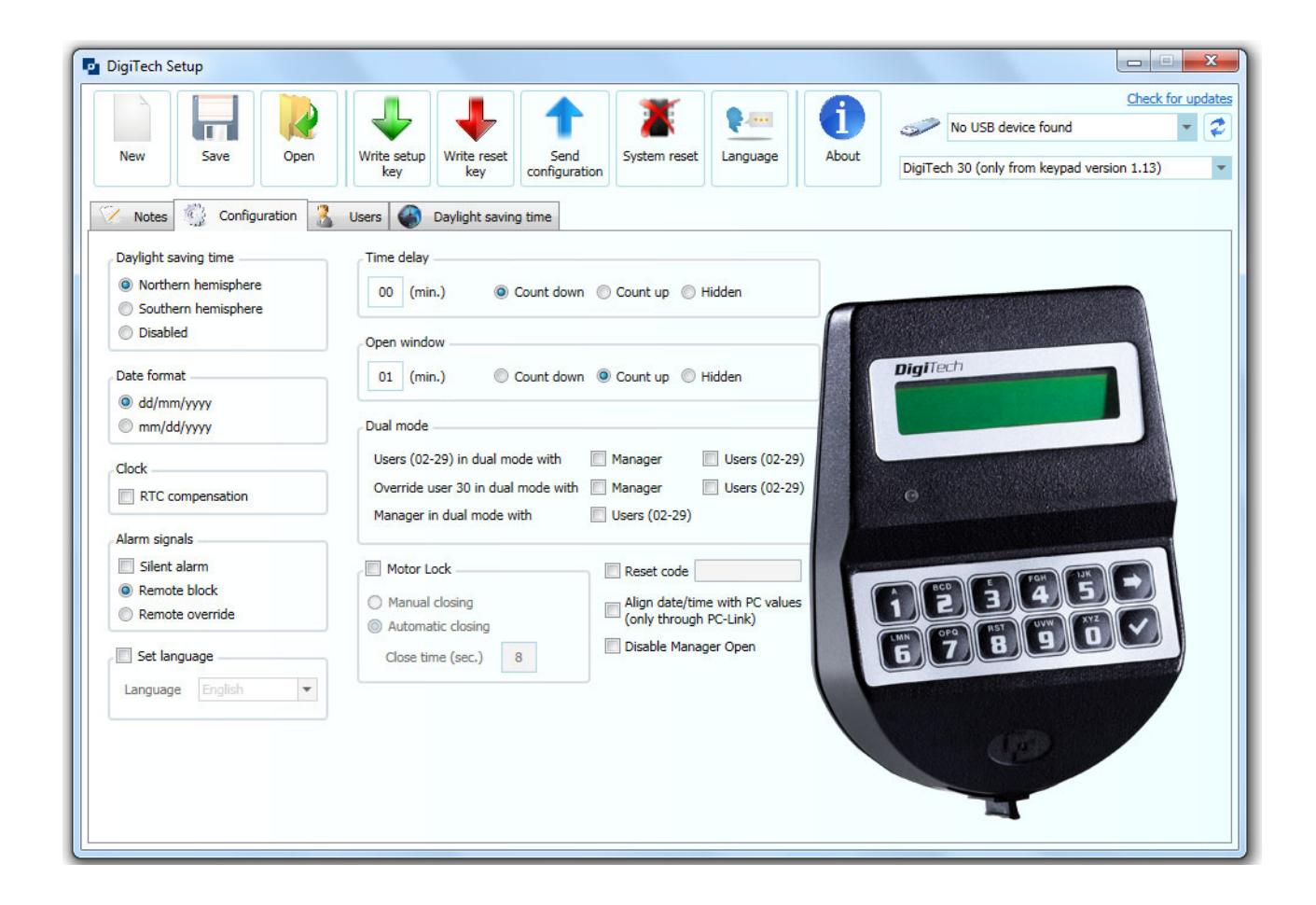Enable the Reset code checkbox
The width and height of the screenshot is (1316, 905).
[x=613, y=571]
